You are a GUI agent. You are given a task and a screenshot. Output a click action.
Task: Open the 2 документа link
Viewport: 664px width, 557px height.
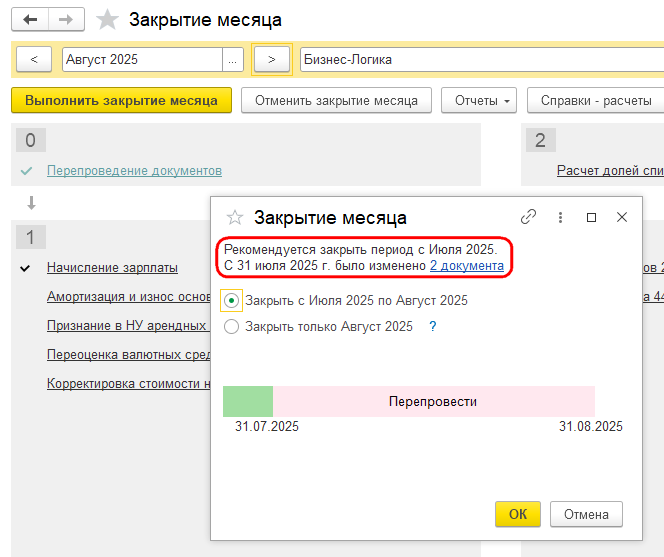pyautogui.click(x=467, y=266)
